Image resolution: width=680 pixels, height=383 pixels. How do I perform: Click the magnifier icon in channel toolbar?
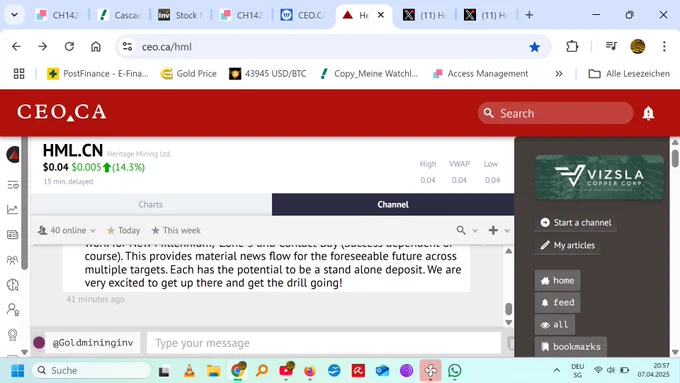pyautogui.click(x=461, y=230)
